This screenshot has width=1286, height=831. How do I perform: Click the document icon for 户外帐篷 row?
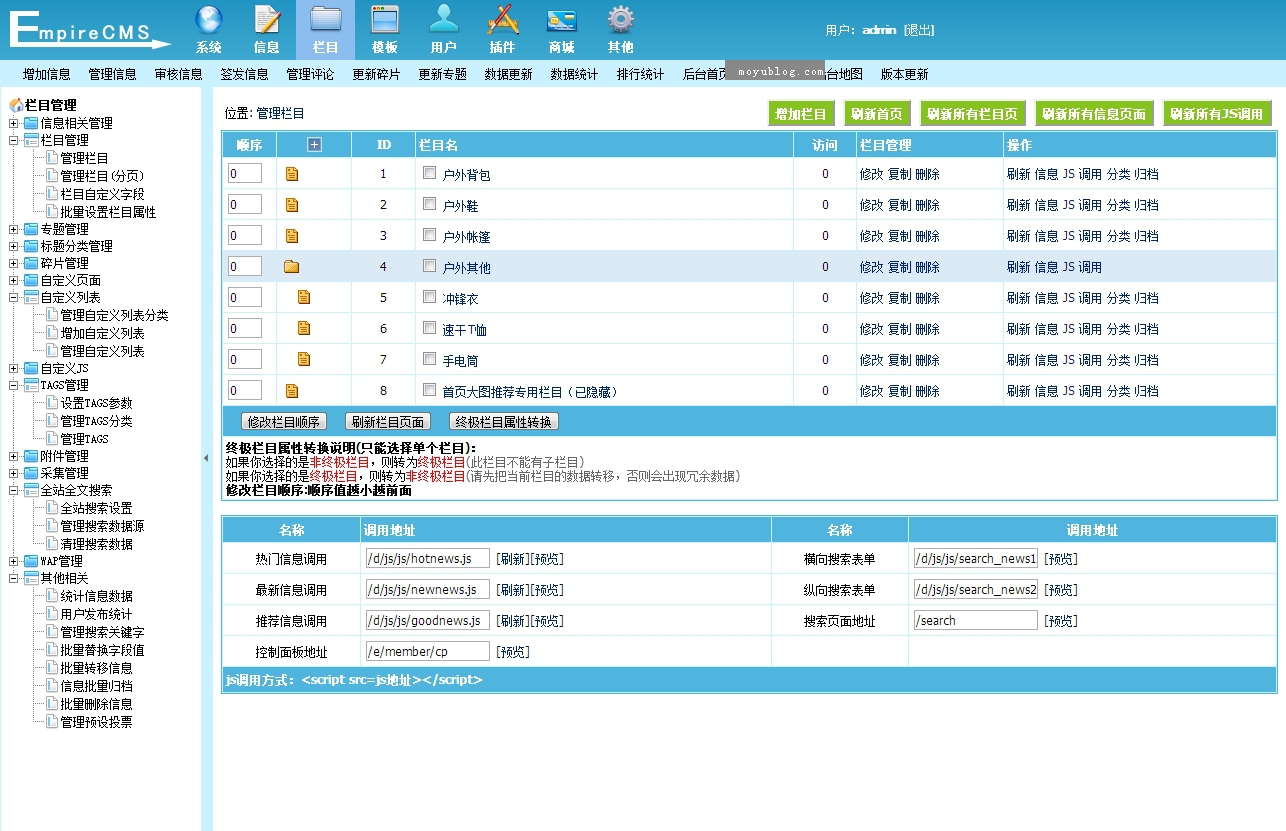coord(292,236)
